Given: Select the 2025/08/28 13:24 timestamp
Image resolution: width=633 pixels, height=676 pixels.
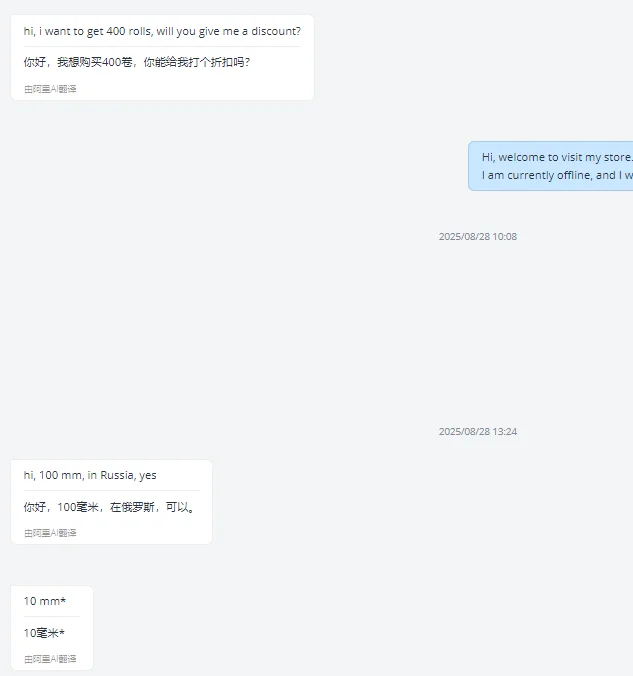Looking at the screenshot, I should [x=478, y=432].
